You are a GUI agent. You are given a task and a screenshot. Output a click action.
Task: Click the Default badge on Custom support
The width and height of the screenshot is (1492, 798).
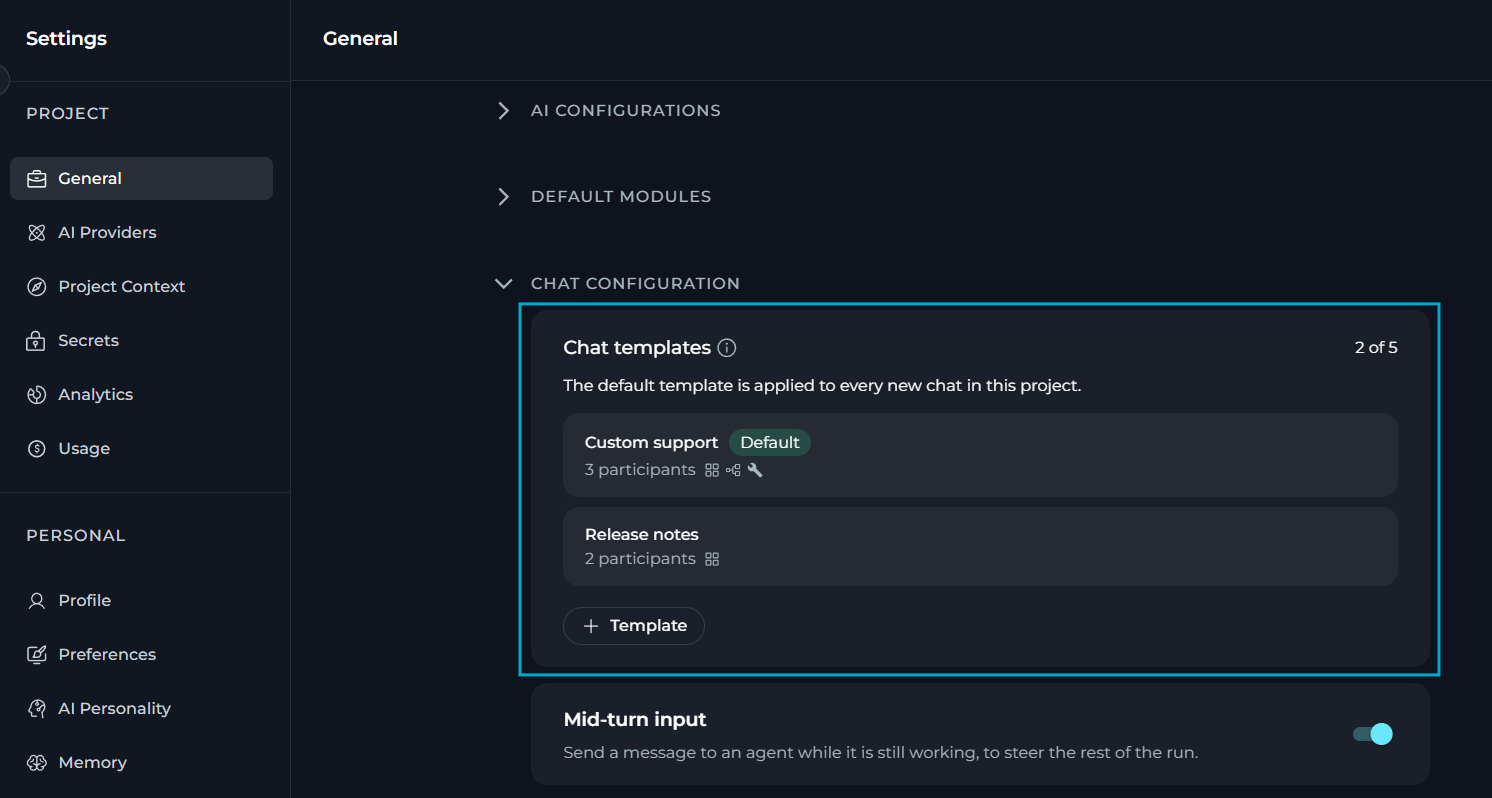click(770, 443)
